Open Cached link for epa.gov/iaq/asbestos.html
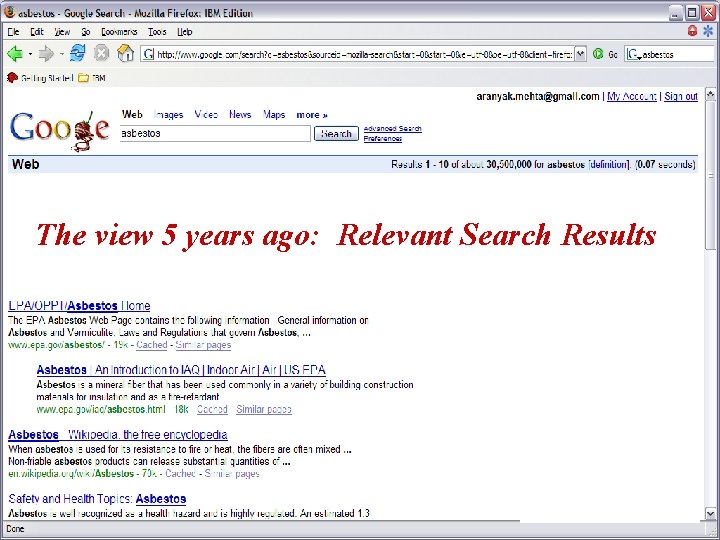720x540 pixels. point(212,409)
